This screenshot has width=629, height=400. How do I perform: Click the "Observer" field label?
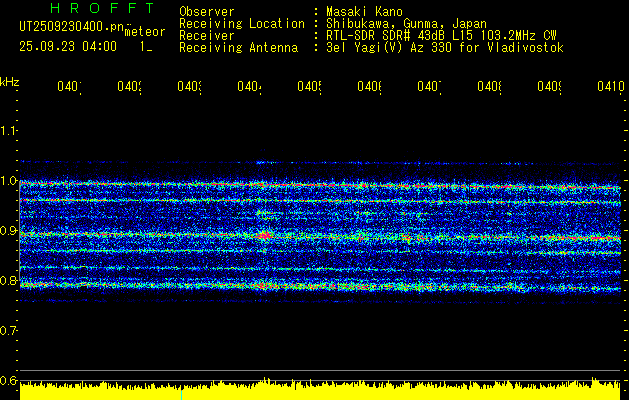(207, 11)
